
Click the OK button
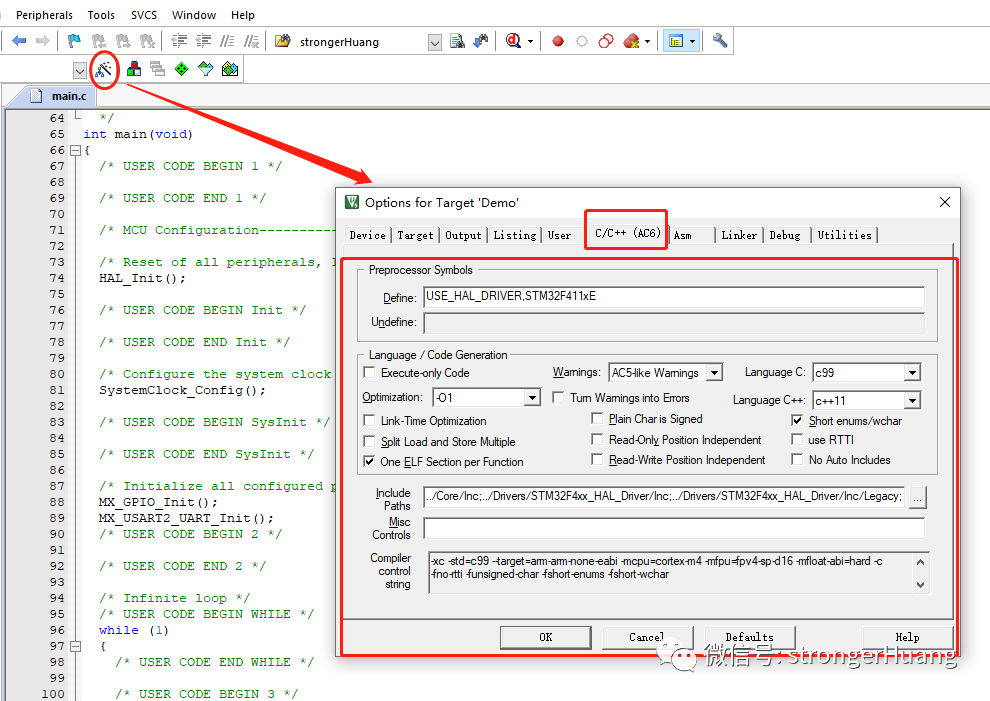(545, 637)
